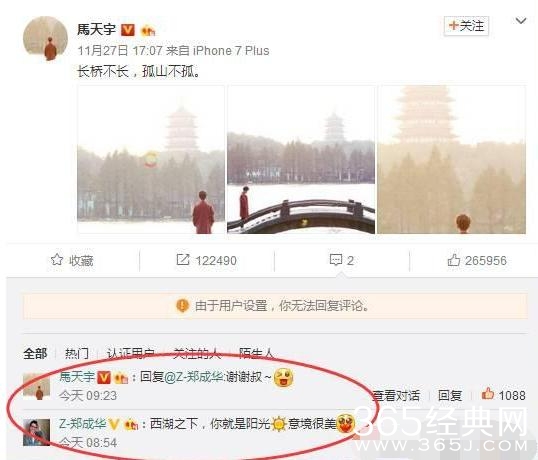
Task: Click the orange V verified badge near 馬天宇
Action: click(x=128, y=30)
